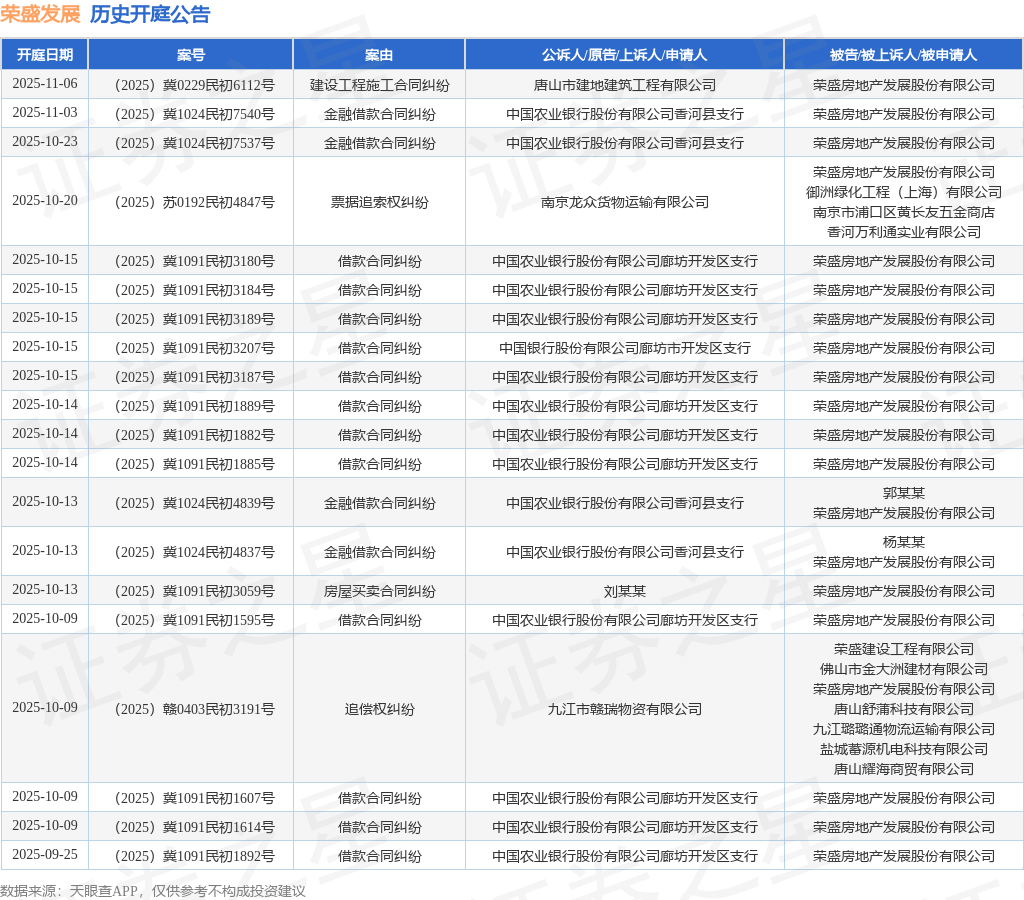1024x900 pixels.
Task: Click the 公诉人/原告/上诉人/申请人 column header
Action: coord(624,55)
